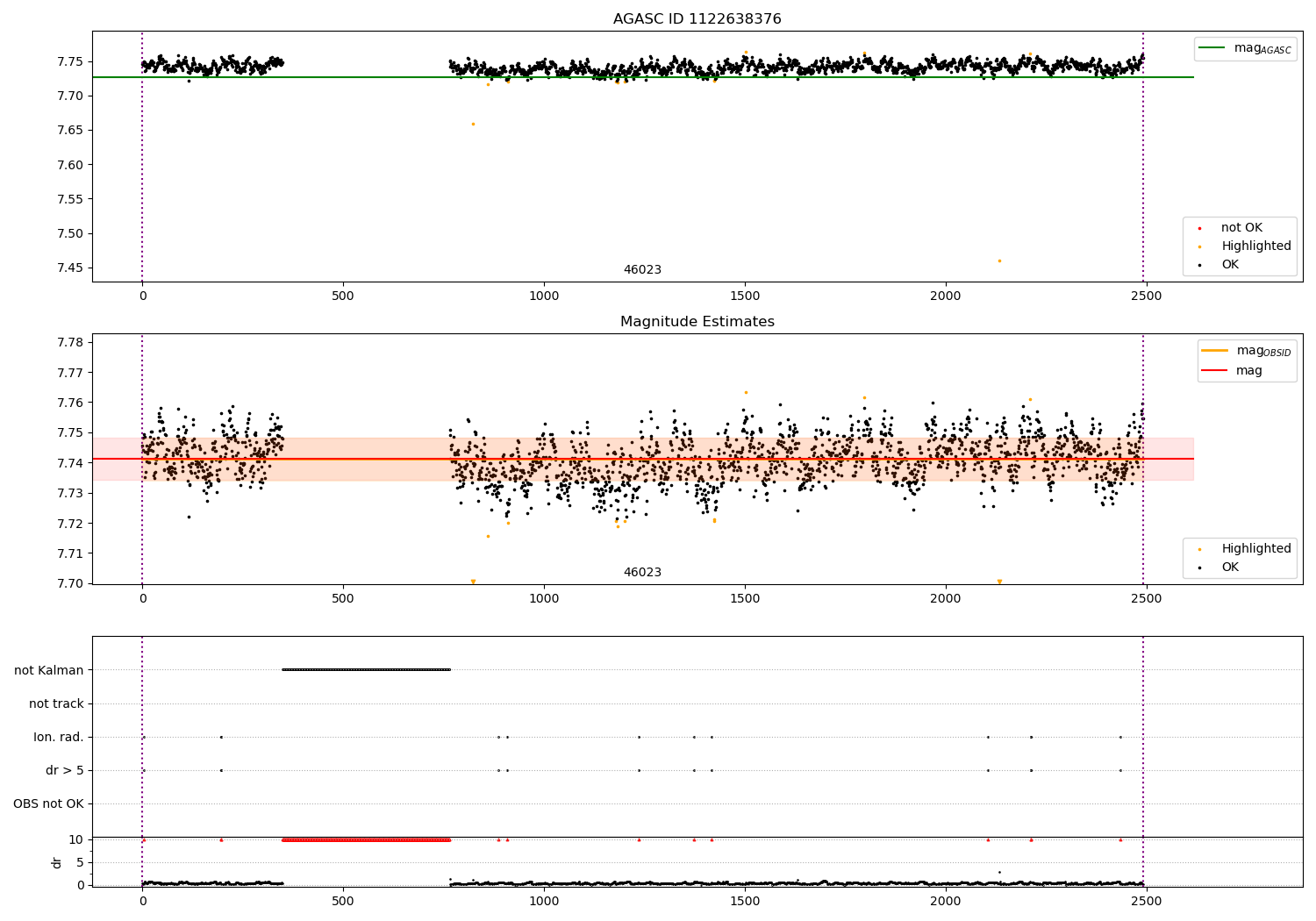Click the 'Highlighted' legend entry in the middle panel
The image size is (1316, 921).
1245,549
